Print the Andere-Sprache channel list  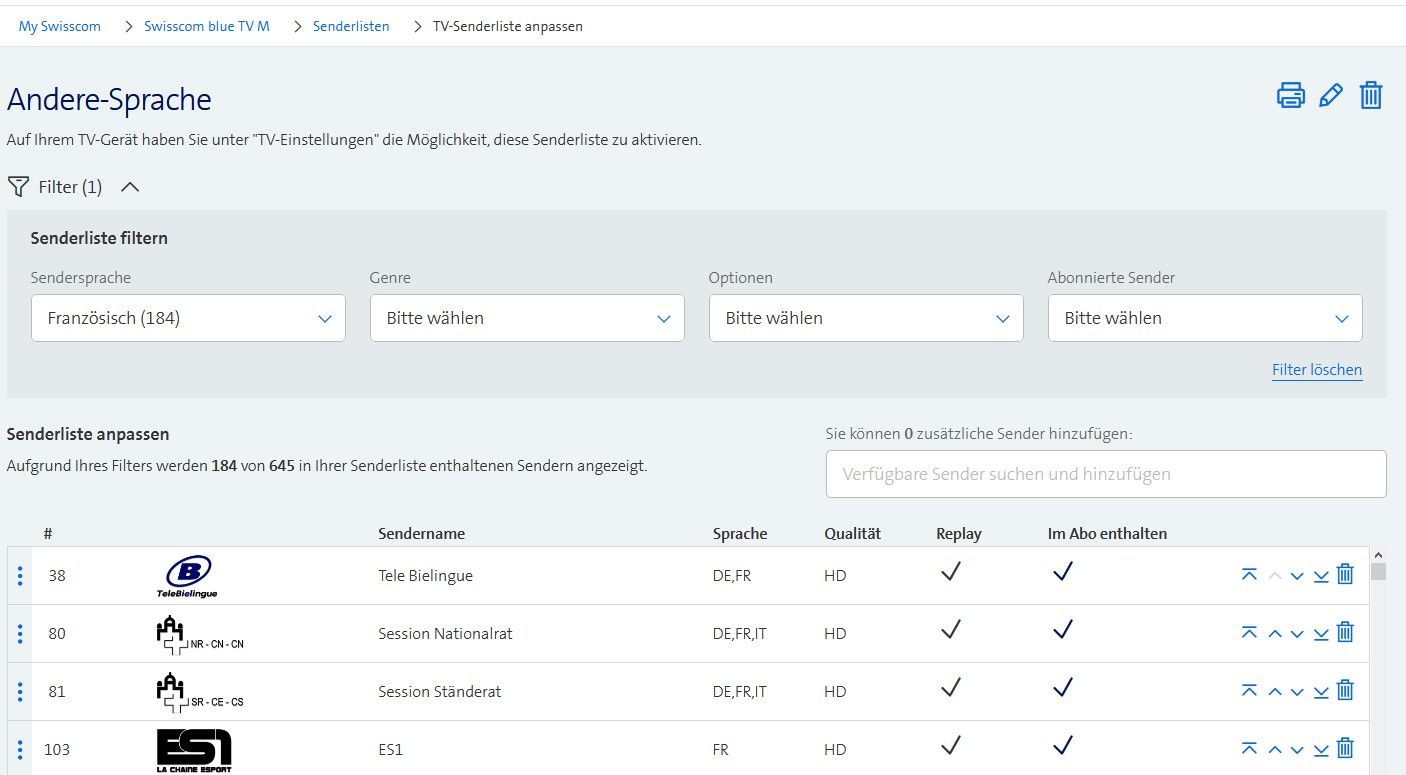click(x=1291, y=95)
